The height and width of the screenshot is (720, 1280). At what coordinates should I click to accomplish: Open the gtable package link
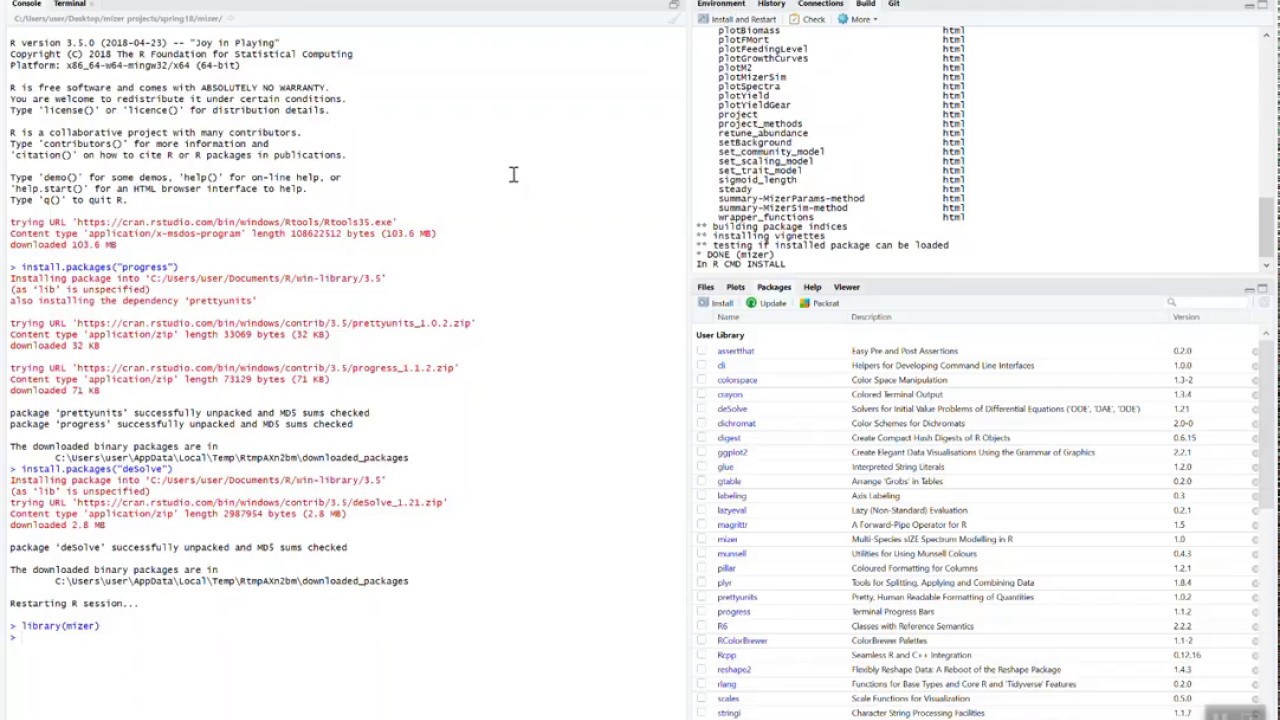click(729, 482)
